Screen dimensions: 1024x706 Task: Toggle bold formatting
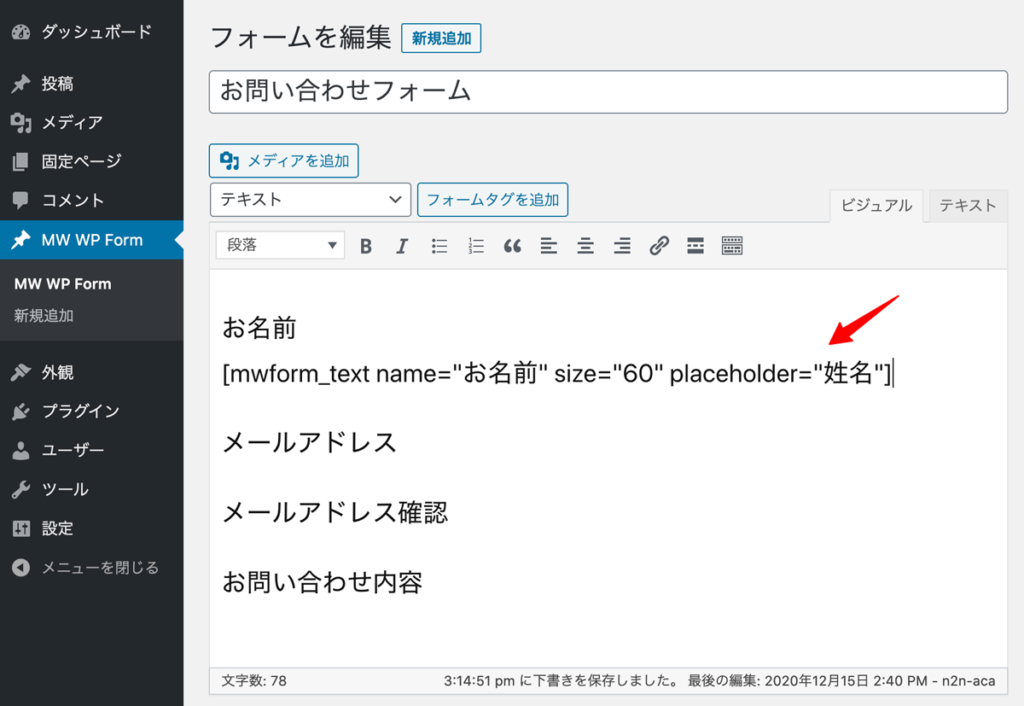pos(366,246)
